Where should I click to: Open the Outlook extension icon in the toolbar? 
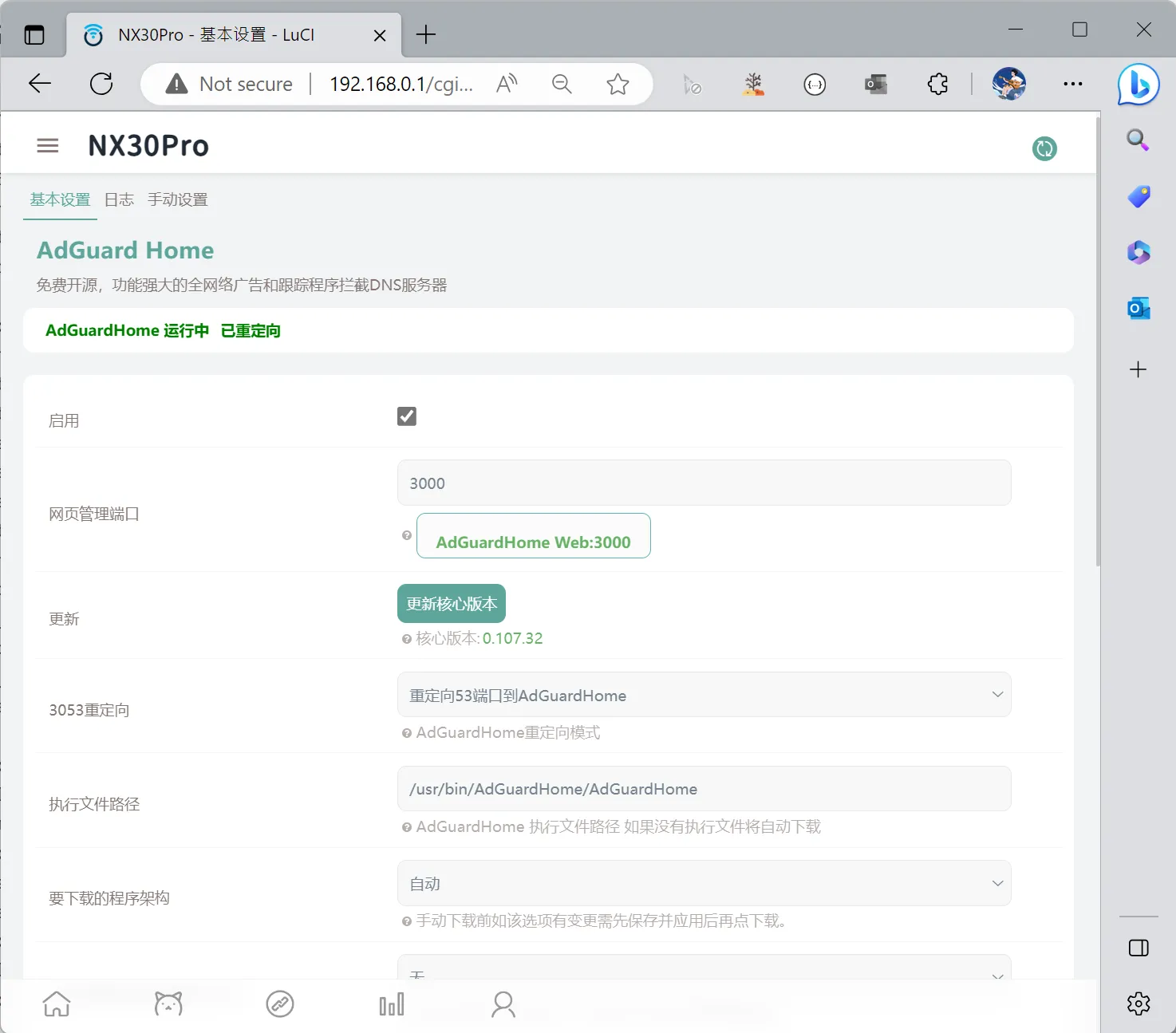pos(876,84)
